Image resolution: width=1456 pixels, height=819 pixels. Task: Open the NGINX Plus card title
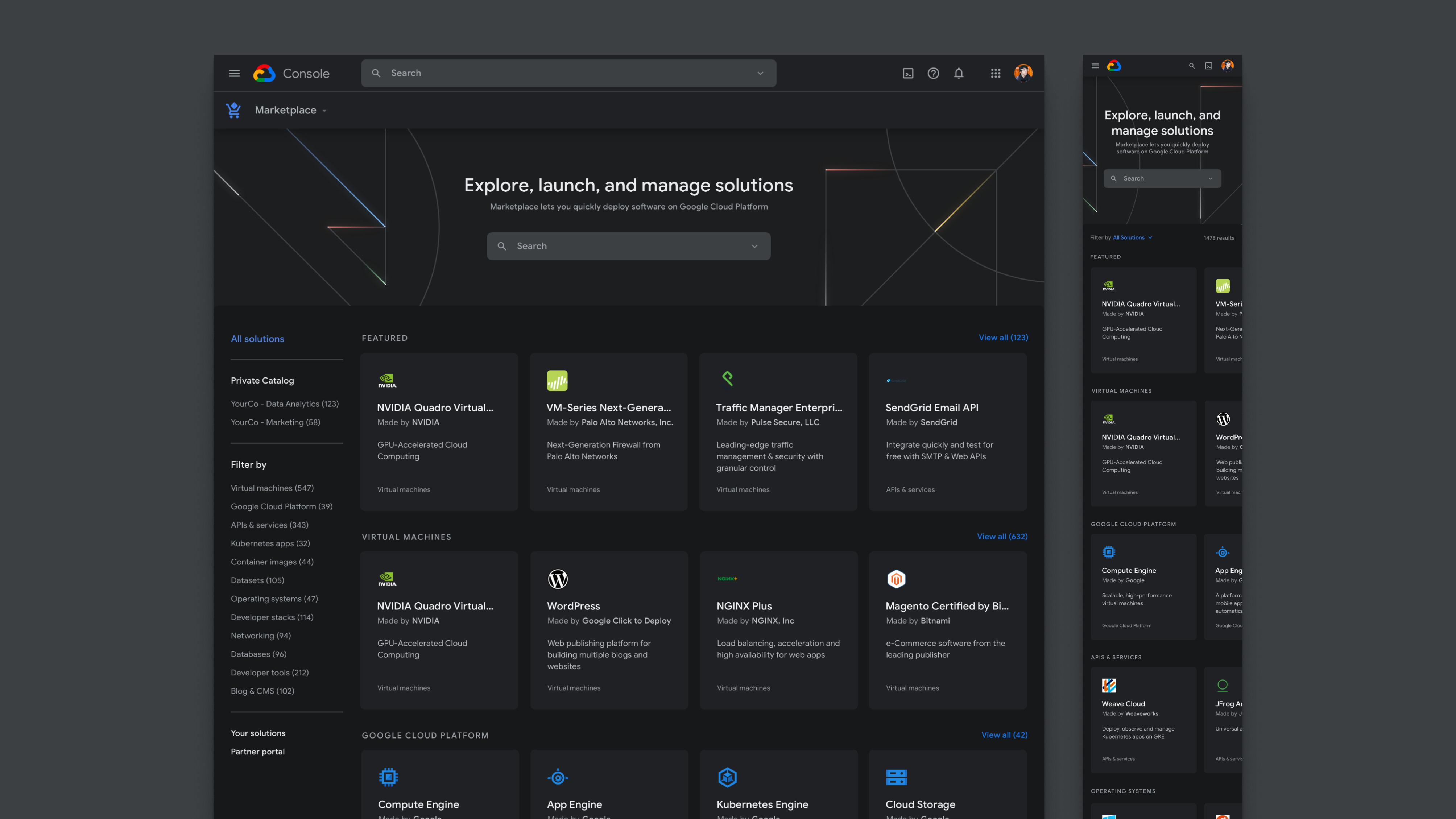pos(744,606)
